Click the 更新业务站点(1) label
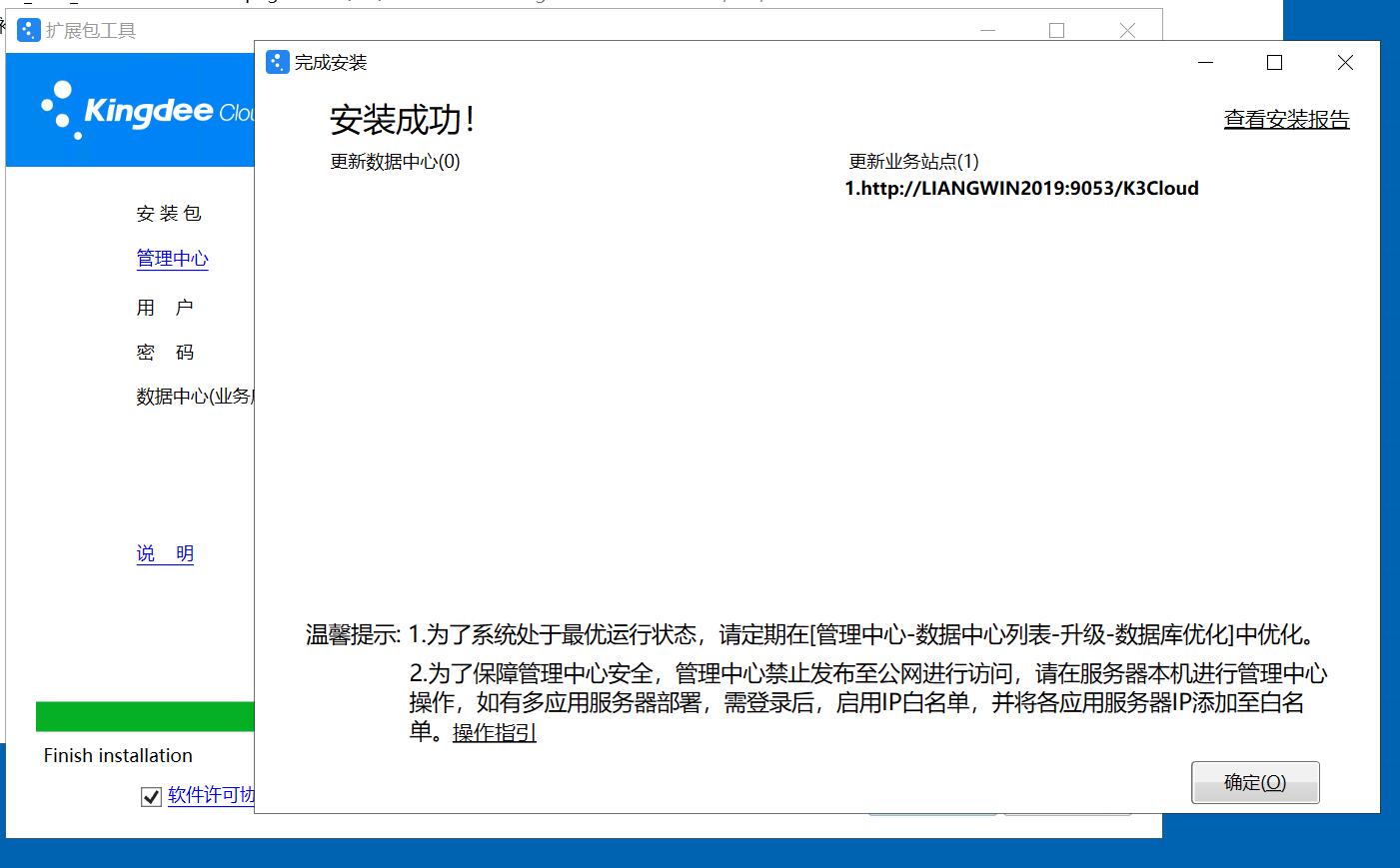The height and width of the screenshot is (868, 1400). 913,162
